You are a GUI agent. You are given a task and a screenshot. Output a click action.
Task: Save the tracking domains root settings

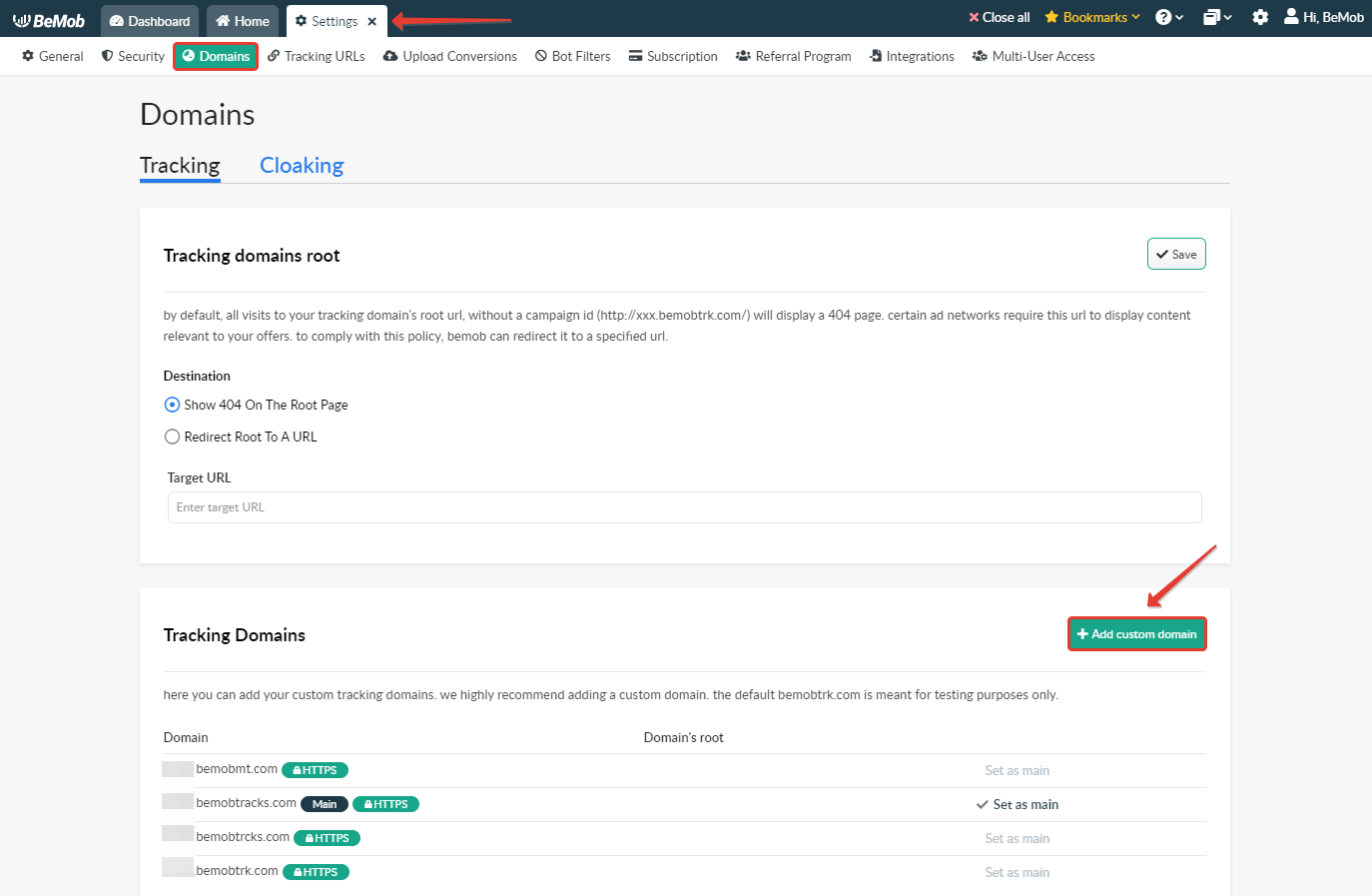[1176, 254]
